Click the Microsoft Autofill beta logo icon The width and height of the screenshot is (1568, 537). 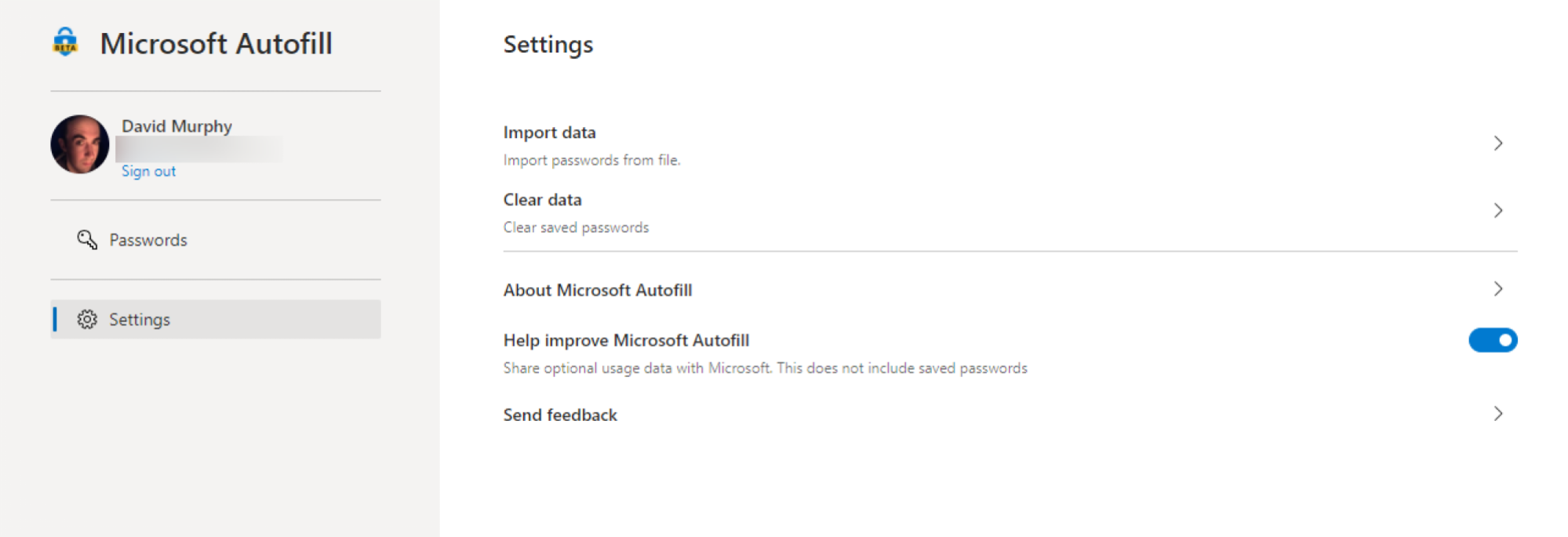(x=65, y=42)
